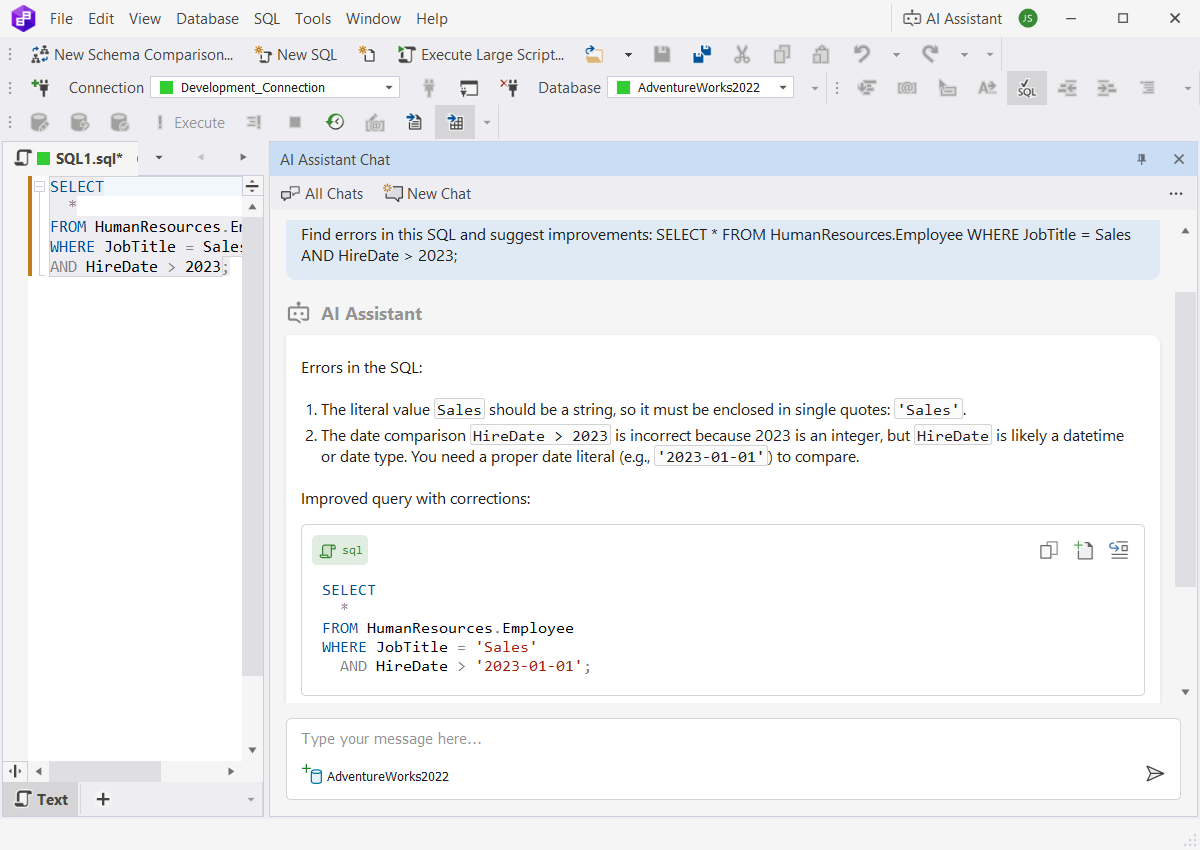Viewport: 1200px width, 850px height.
Task: Open the View menu
Action: click(145, 18)
